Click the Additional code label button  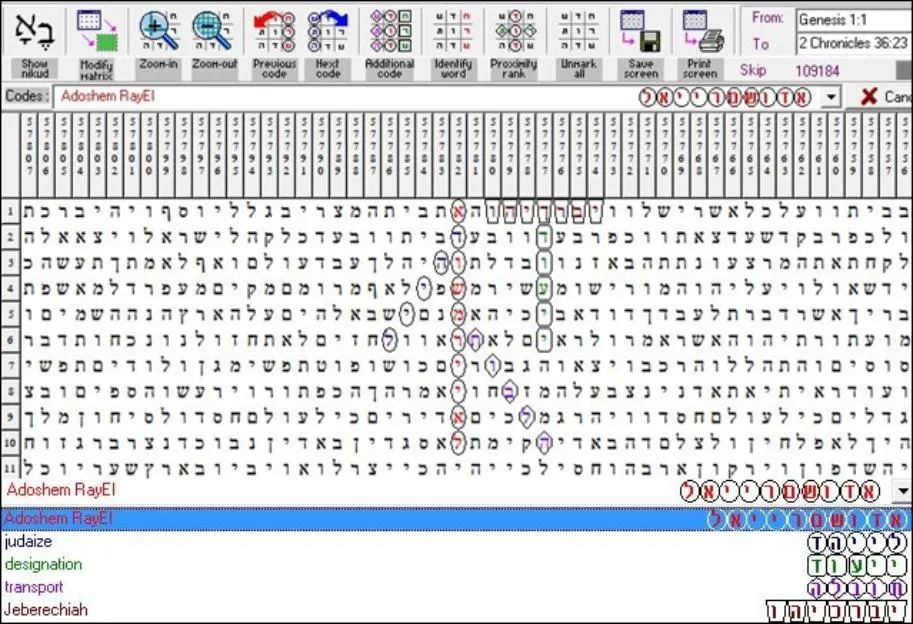pos(390,69)
